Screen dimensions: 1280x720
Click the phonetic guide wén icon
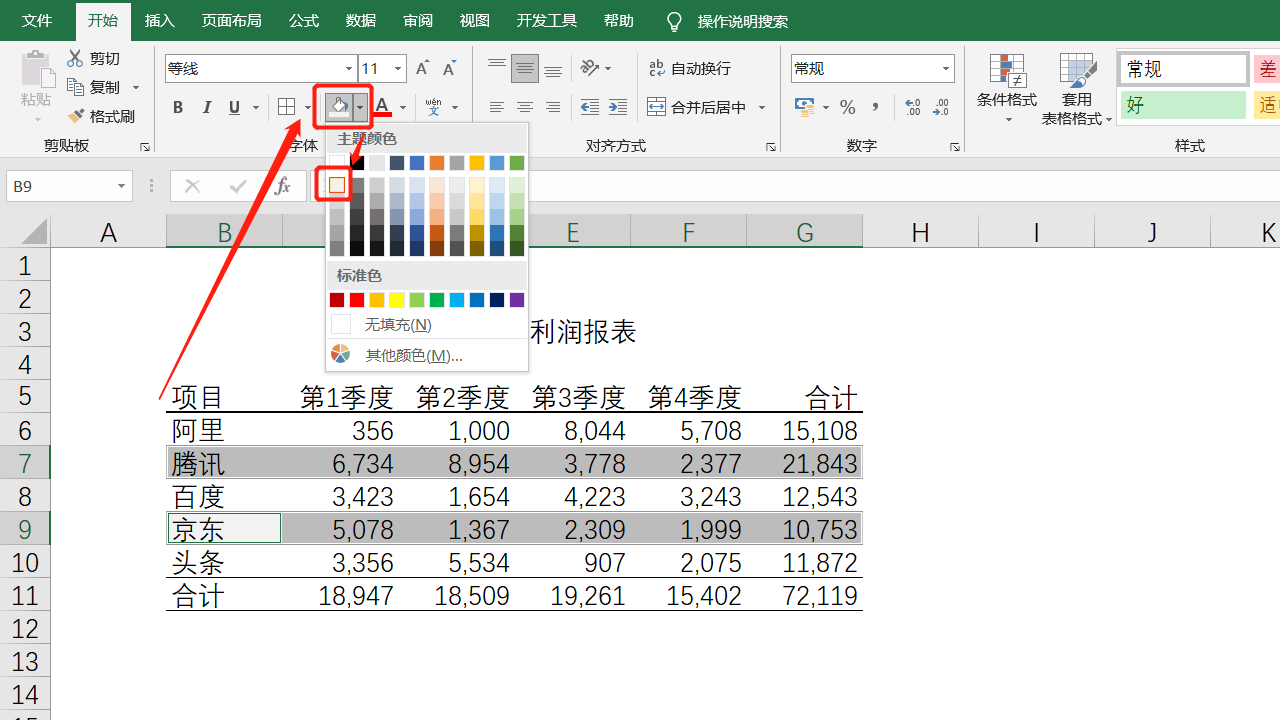[434, 107]
